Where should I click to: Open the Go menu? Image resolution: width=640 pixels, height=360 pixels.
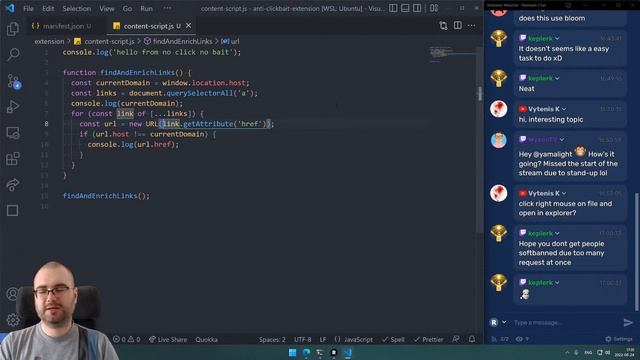[x=127, y=8]
